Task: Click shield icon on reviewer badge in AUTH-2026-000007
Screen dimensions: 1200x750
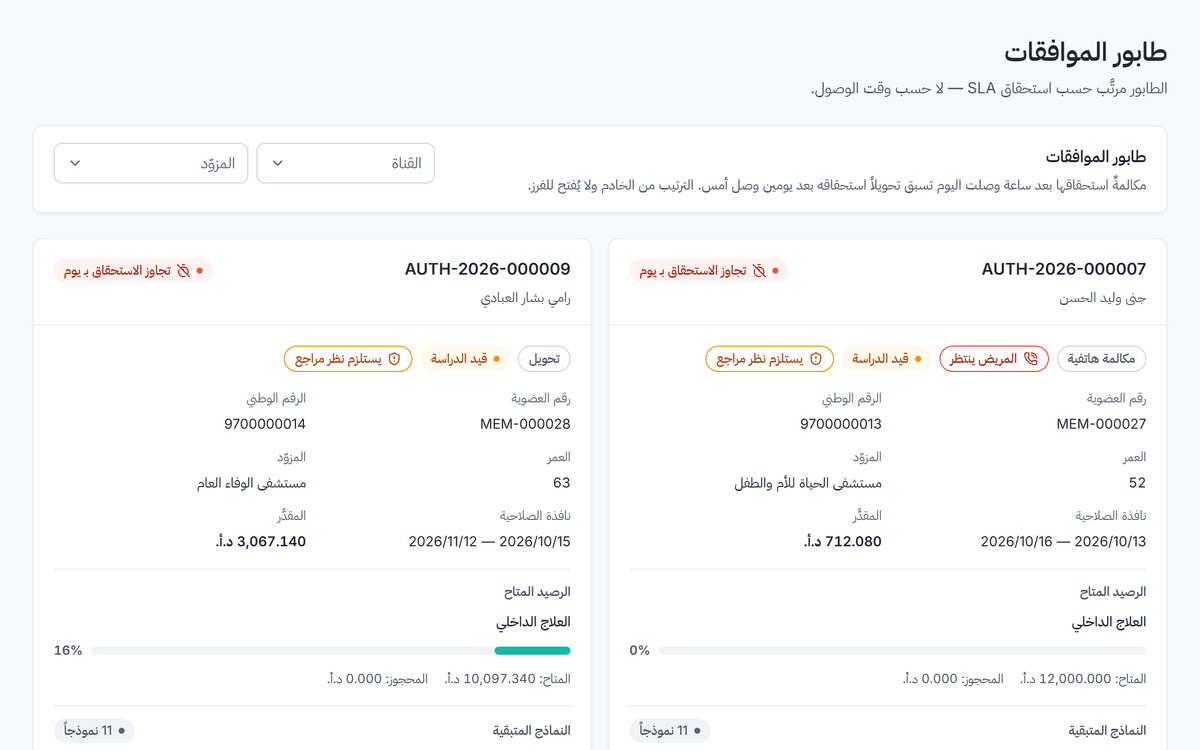Action: (817, 358)
